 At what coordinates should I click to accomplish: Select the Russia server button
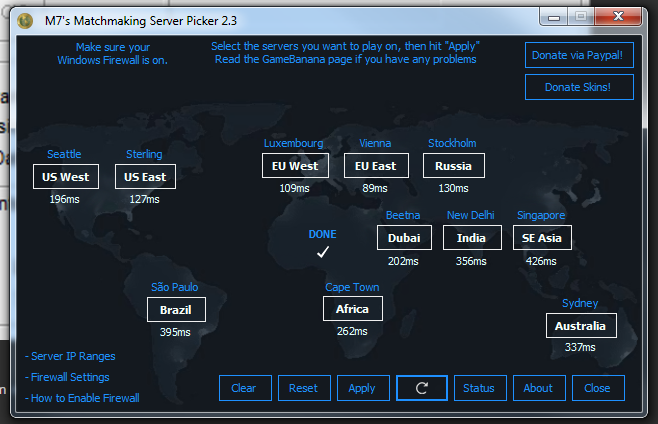click(x=453, y=166)
